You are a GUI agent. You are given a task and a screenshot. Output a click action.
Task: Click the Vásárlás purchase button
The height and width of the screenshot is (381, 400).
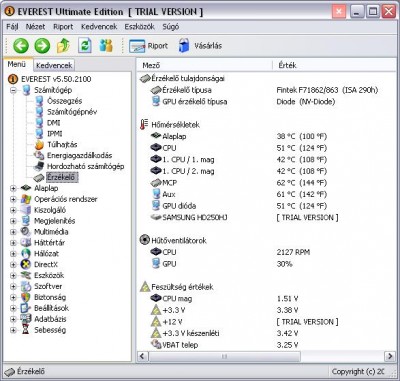[200, 46]
